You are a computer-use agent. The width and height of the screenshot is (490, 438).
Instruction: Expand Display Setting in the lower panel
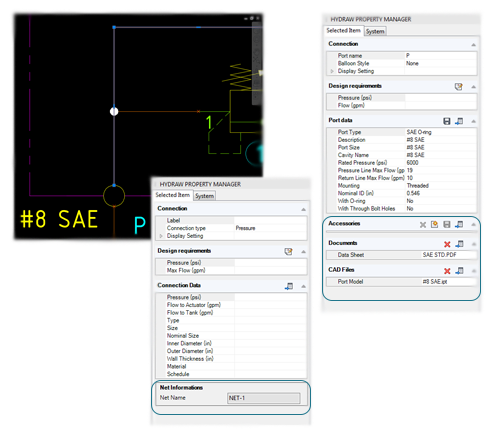click(161, 236)
